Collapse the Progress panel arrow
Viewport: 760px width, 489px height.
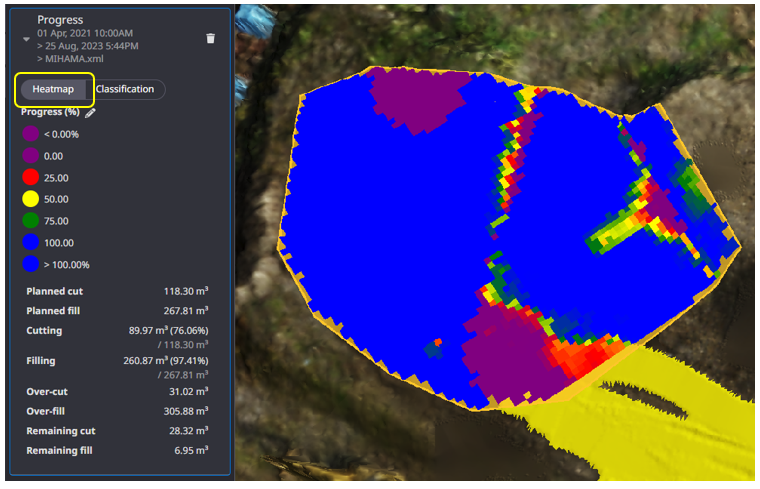[x=25, y=38]
